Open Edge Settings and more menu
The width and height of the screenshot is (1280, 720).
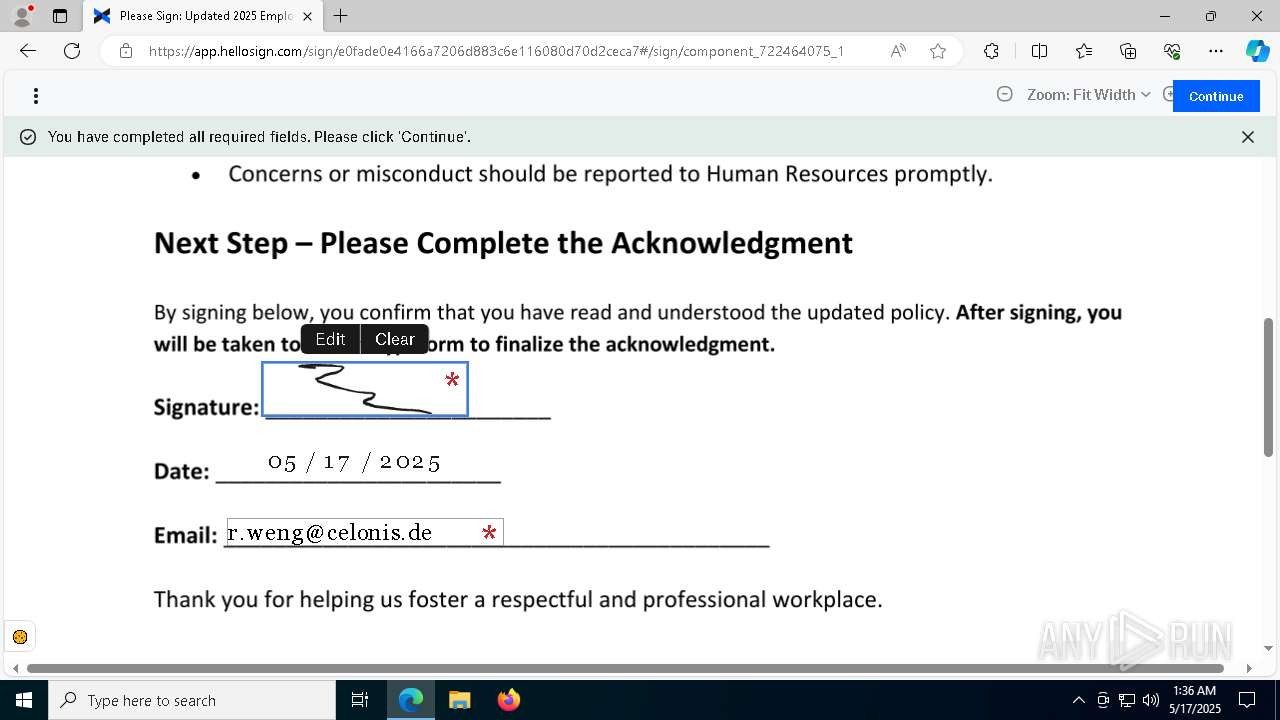[1216, 51]
